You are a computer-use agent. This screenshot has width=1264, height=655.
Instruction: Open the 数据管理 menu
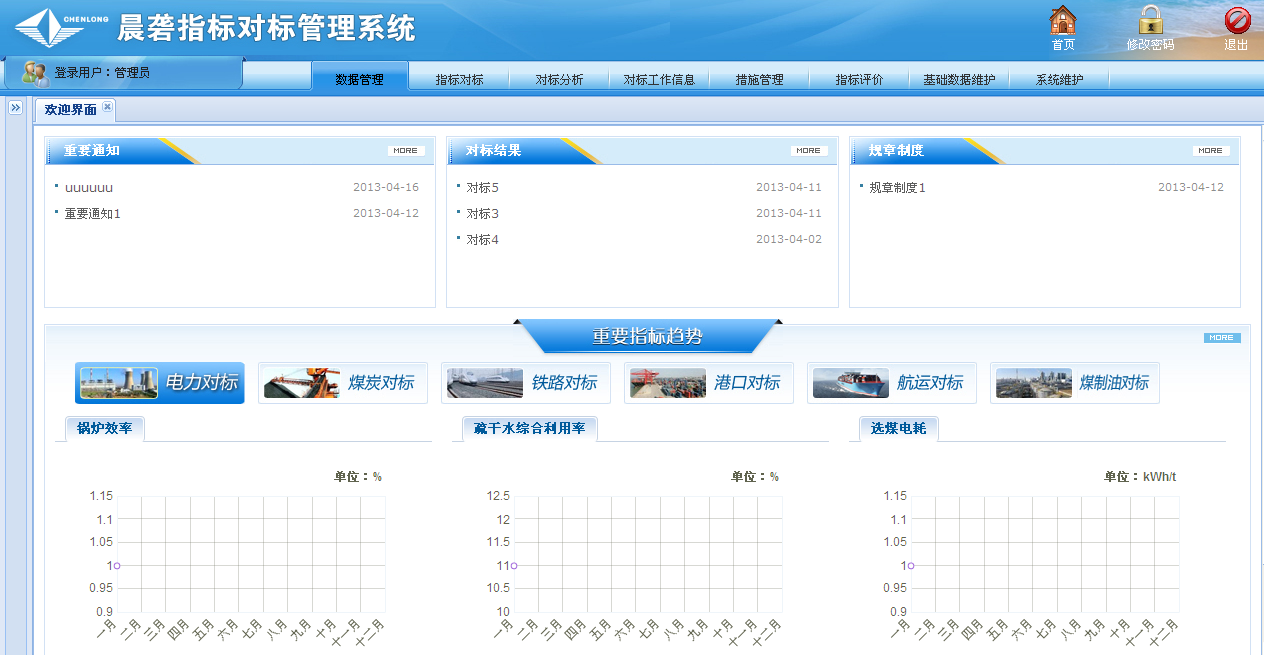point(359,79)
